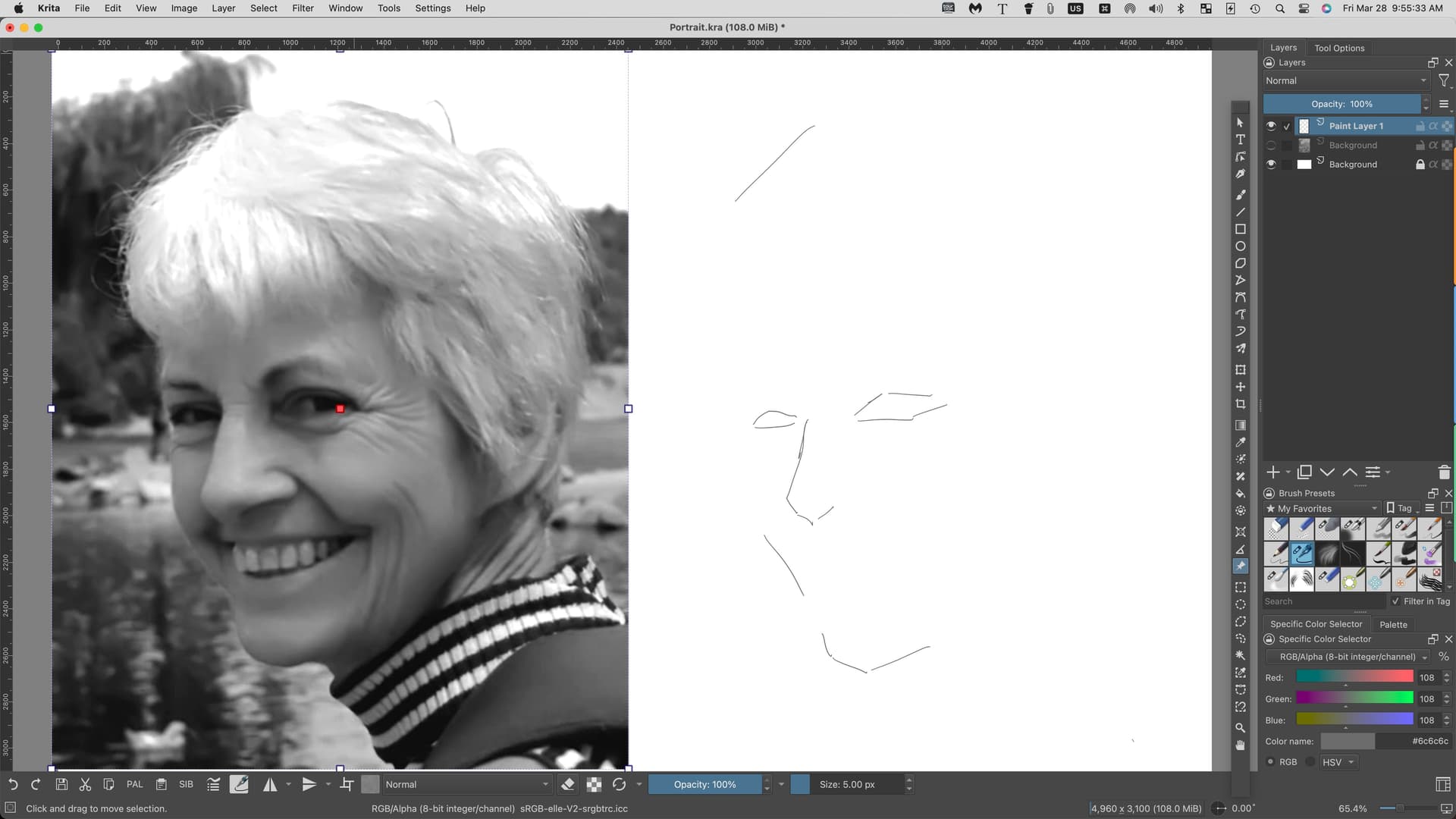Select the Pan hand tool
Viewport: 1456px width, 819px height.
1241,745
